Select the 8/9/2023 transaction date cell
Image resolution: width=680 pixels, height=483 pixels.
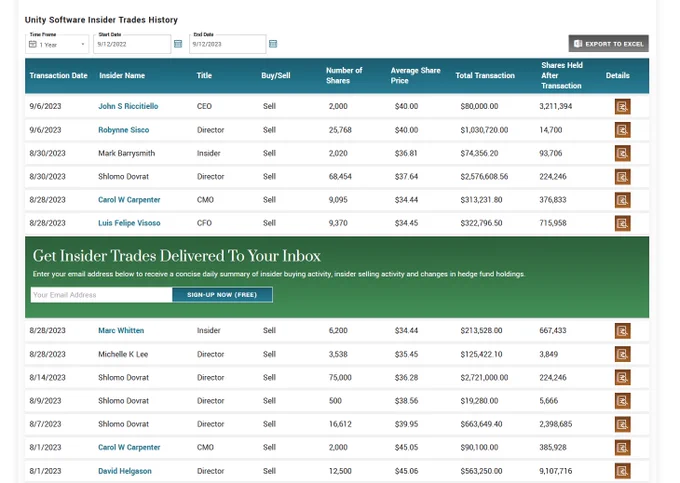click(x=45, y=401)
